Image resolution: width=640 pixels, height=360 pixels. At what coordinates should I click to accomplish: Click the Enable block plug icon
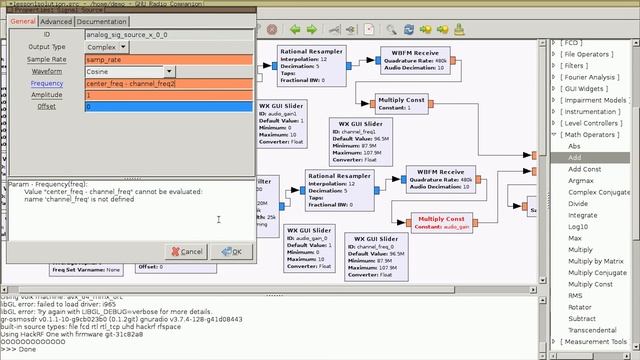click(x=334, y=29)
